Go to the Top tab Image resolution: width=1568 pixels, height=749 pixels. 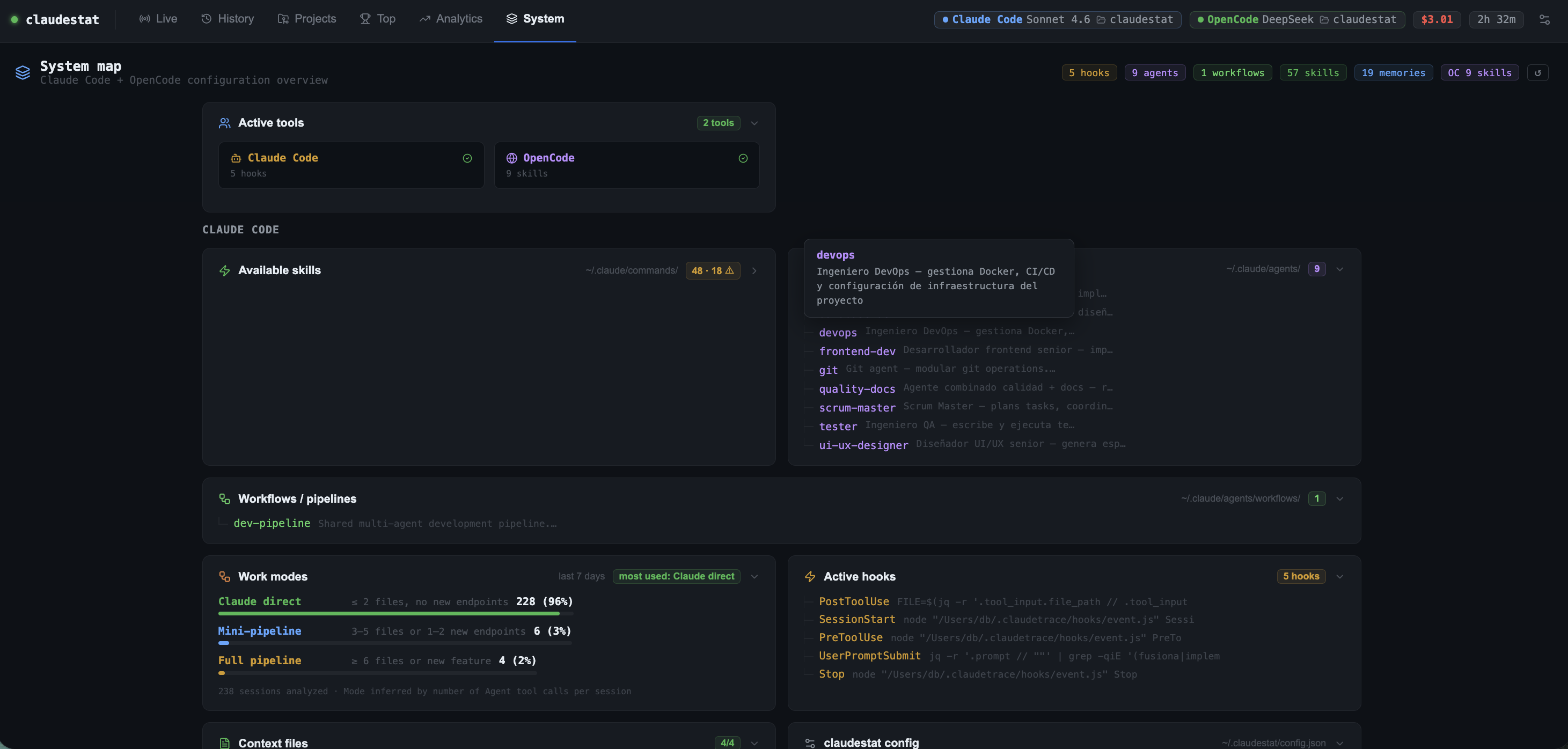pyautogui.click(x=377, y=19)
